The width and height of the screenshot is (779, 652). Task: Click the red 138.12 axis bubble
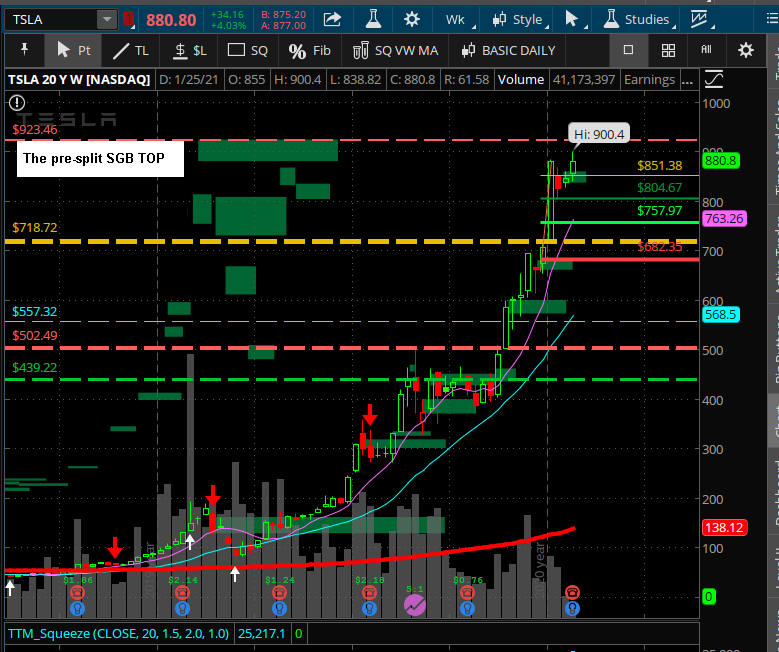click(x=724, y=527)
